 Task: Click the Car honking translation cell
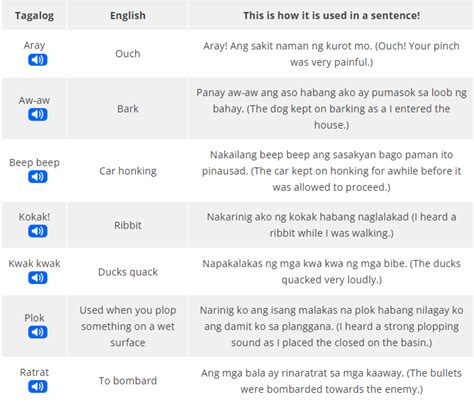click(x=128, y=171)
